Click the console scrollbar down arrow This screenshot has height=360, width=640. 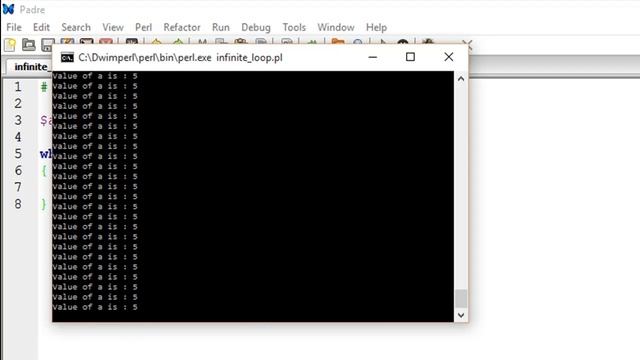pyautogui.click(x=461, y=315)
